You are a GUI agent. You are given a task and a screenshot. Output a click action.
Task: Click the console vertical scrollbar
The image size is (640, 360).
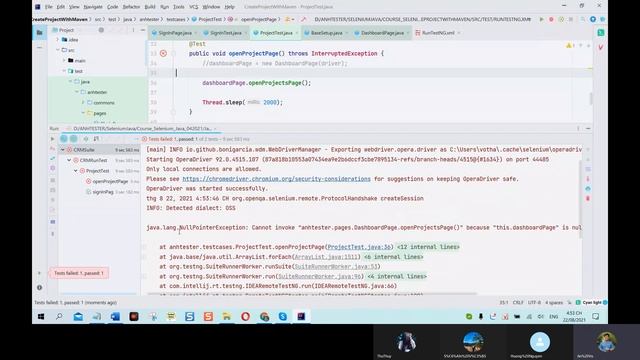580,199
